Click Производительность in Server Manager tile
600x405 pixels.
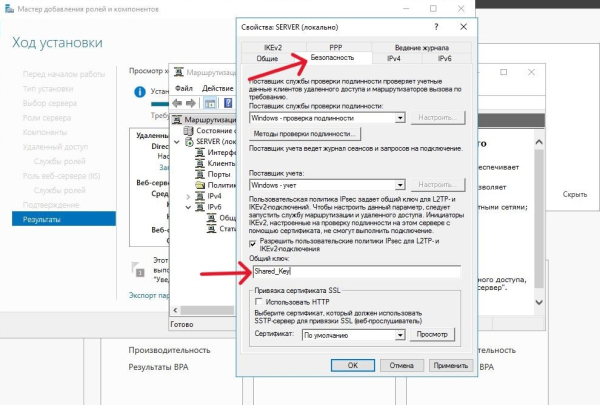tap(169, 350)
